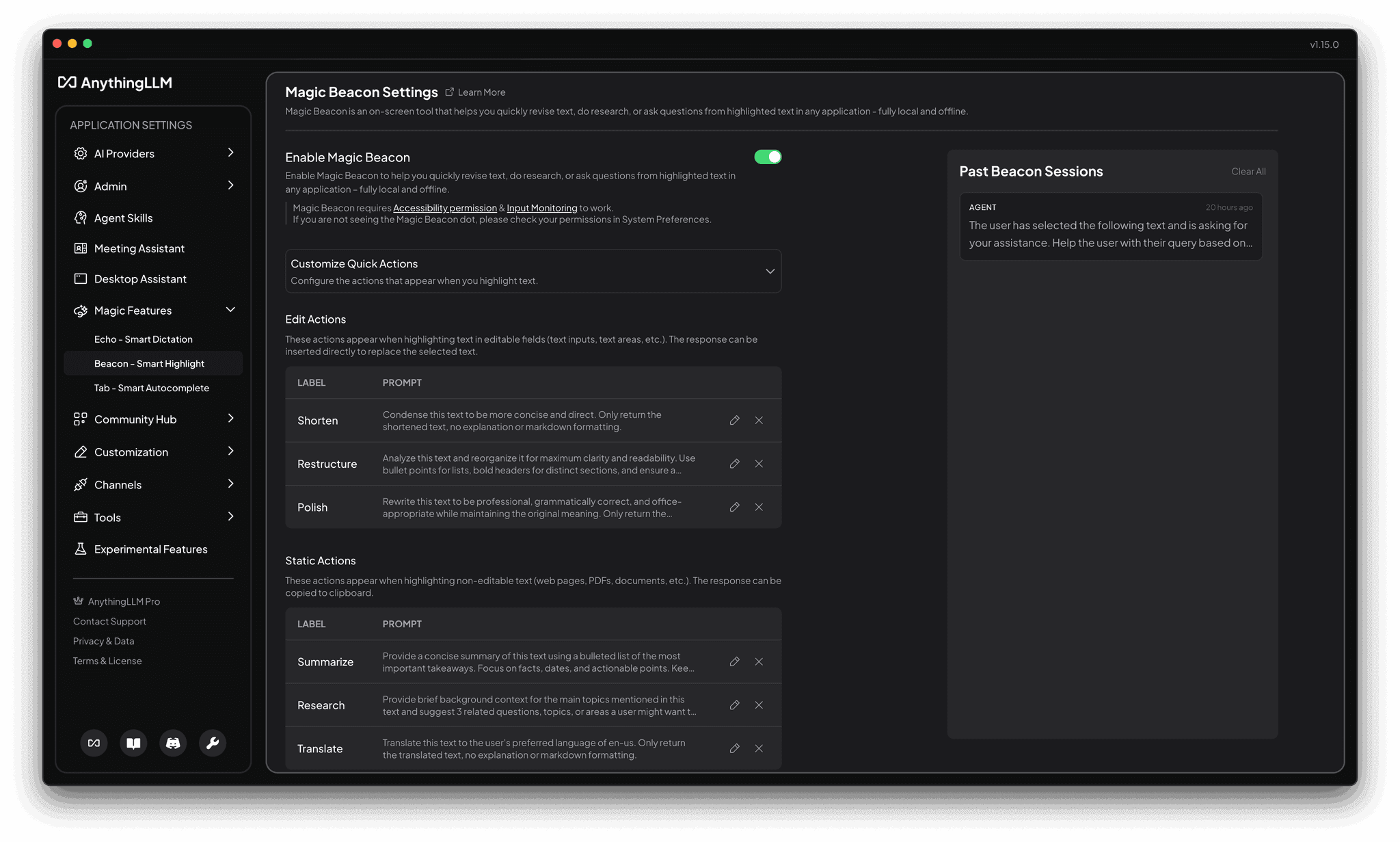The height and width of the screenshot is (842, 1400).
Task: Open the Accessibility permission link
Action: pos(445,208)
